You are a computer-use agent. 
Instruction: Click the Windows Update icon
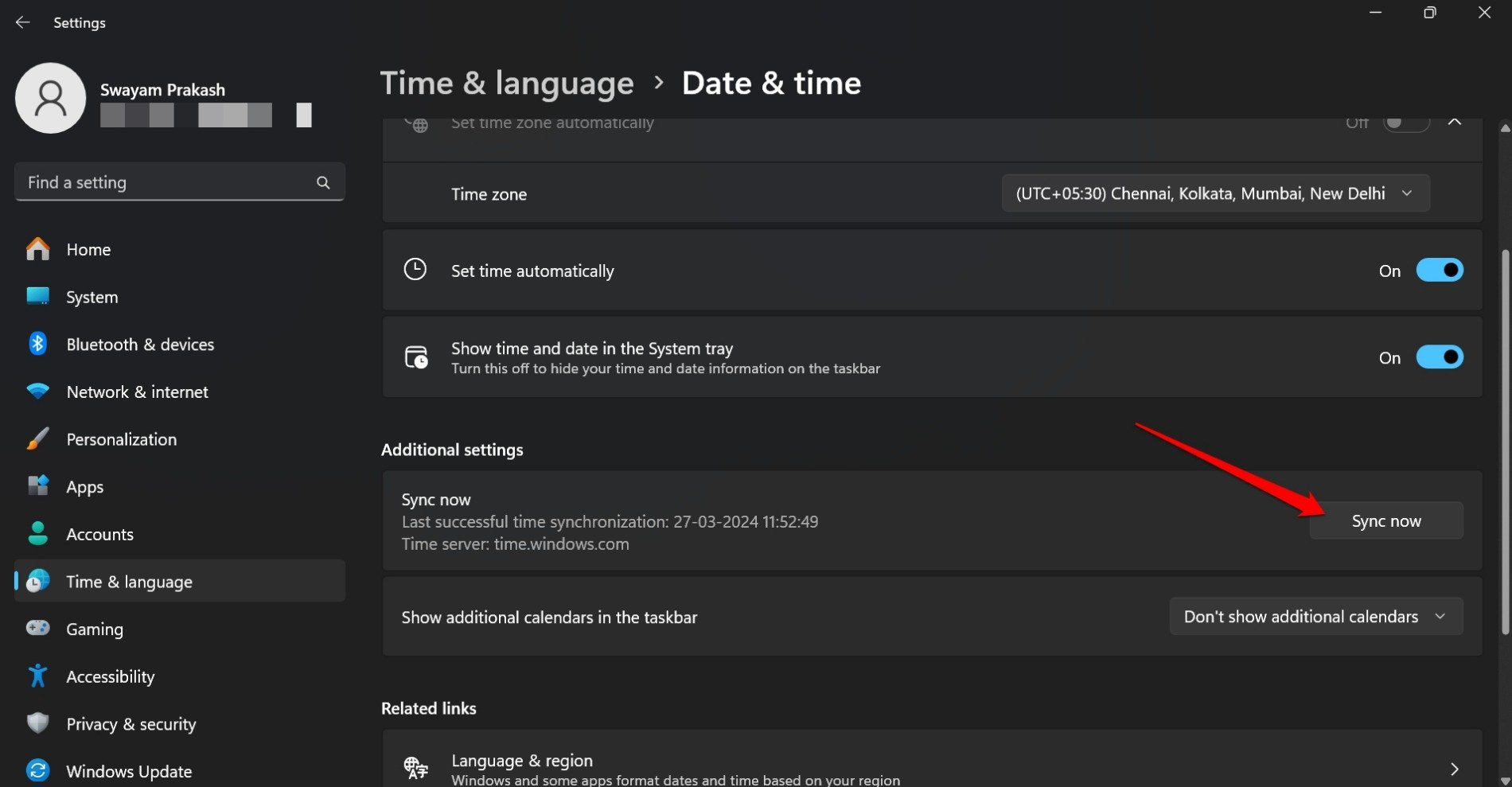coord(37,770)
